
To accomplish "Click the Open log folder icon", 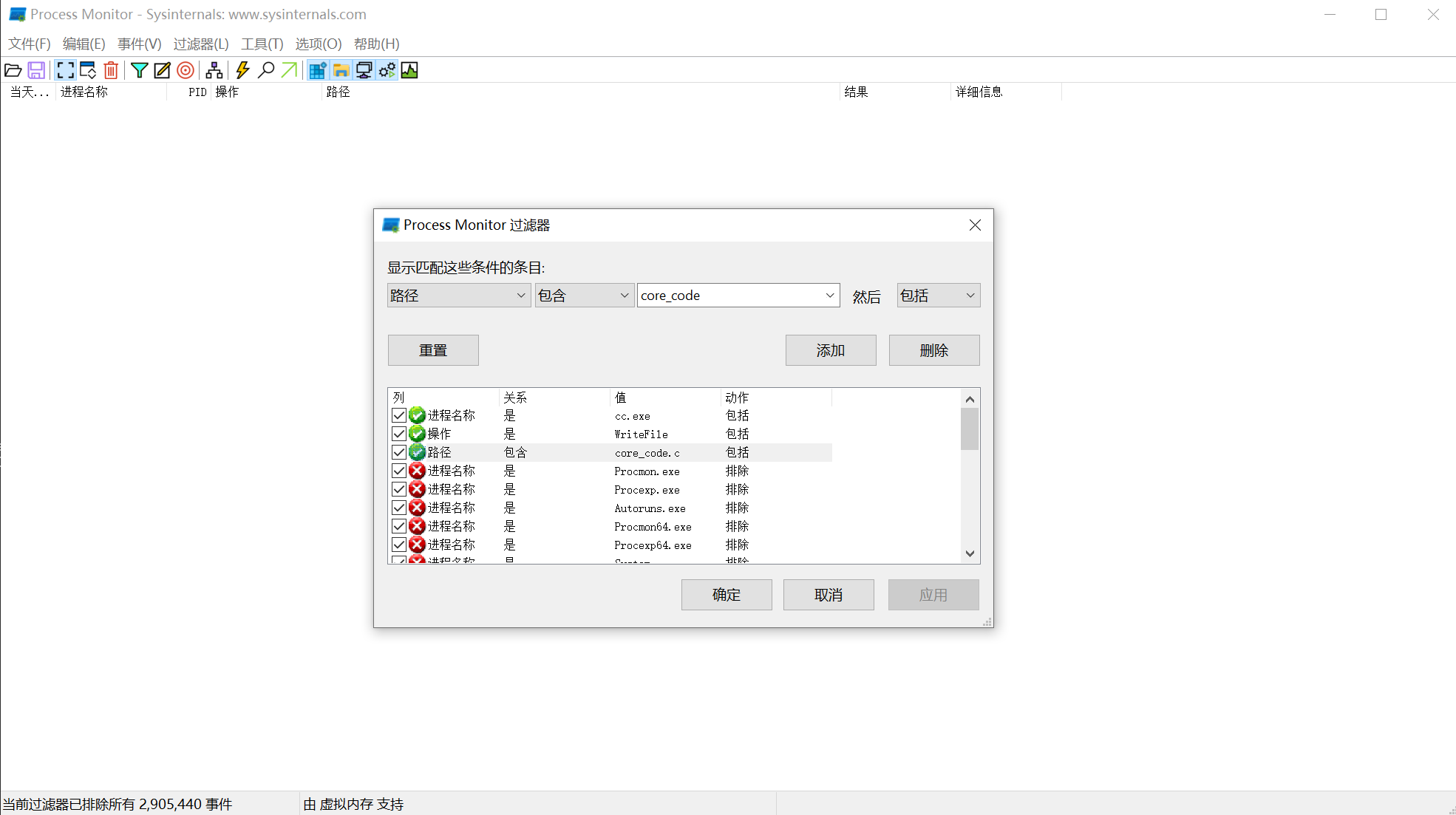I will point(13,70).
